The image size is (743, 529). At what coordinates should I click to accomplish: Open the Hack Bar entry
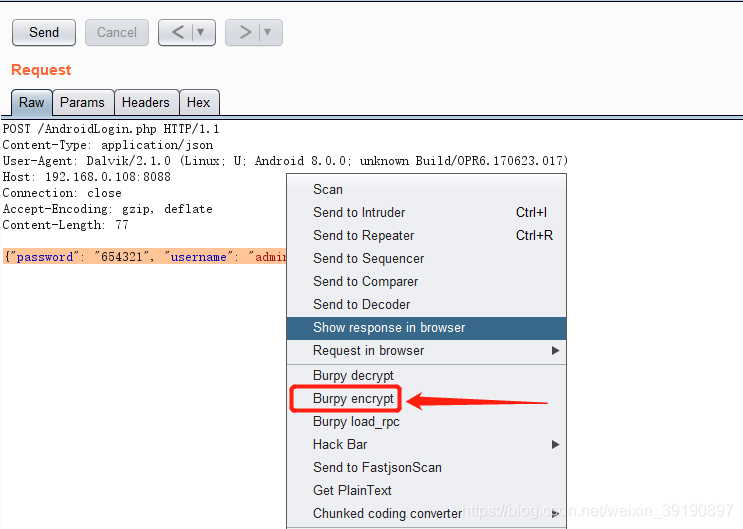[x=426, y=444]
